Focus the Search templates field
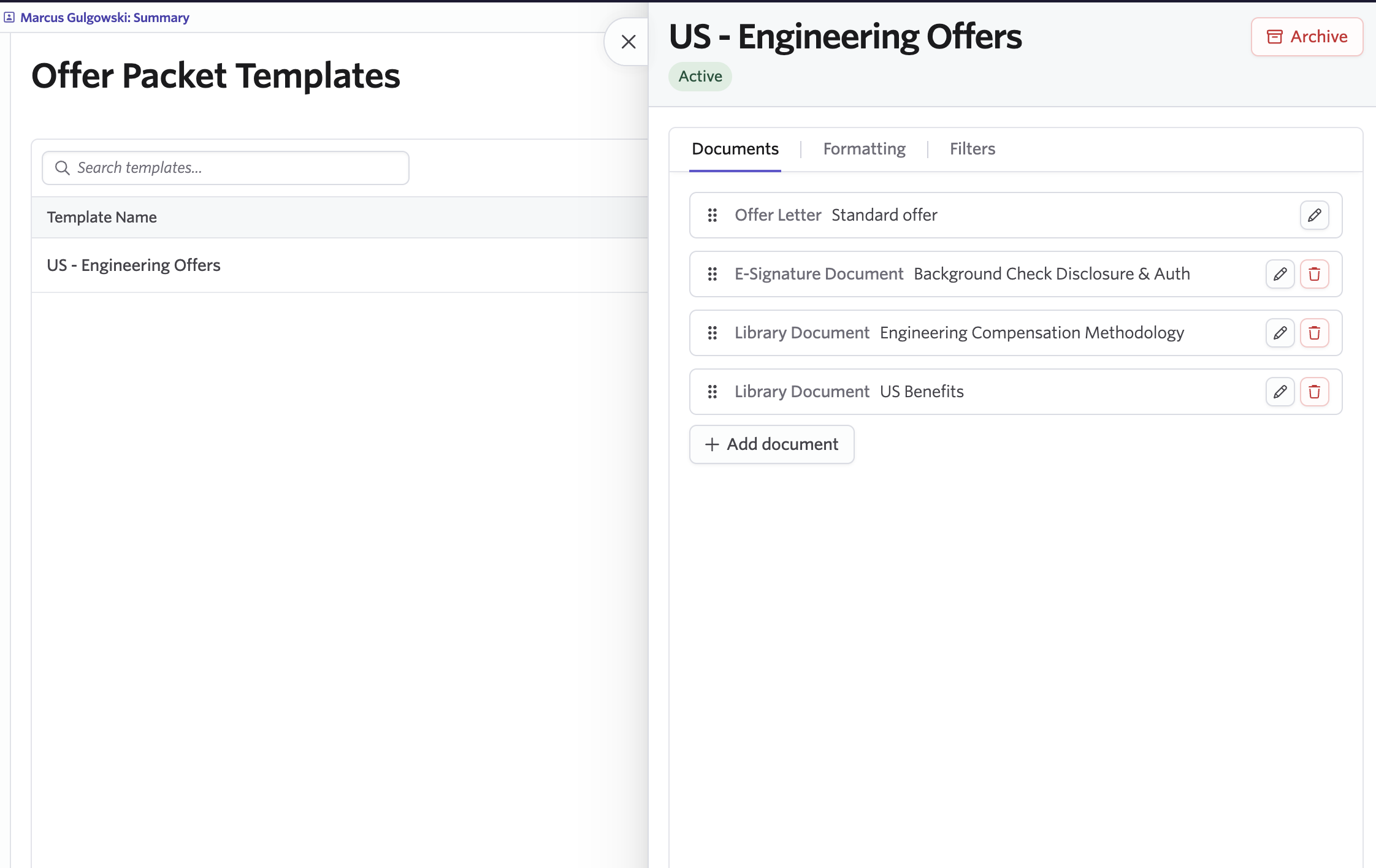 point(226,168)
